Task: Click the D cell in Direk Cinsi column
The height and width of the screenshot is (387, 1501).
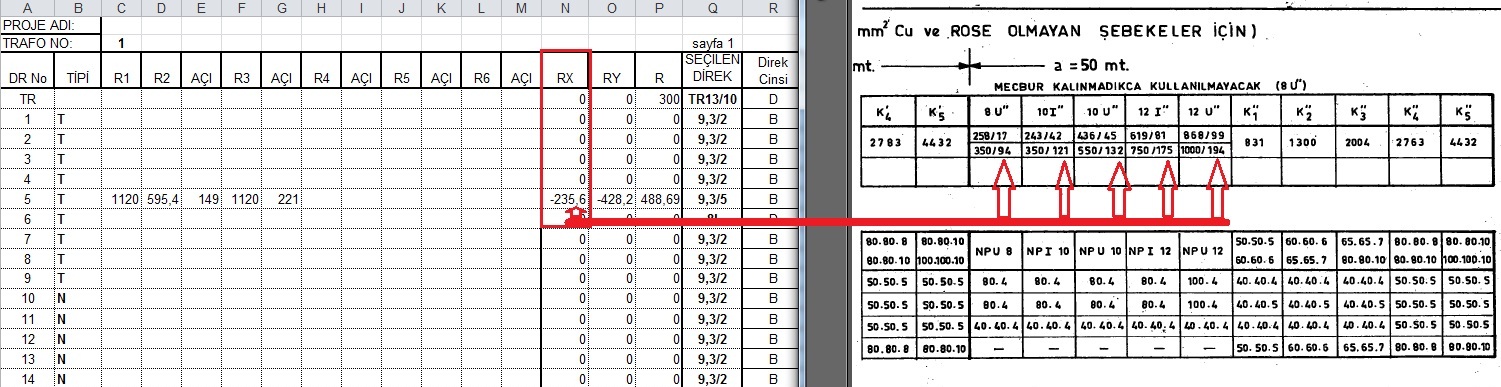Action: click(772, 100)
